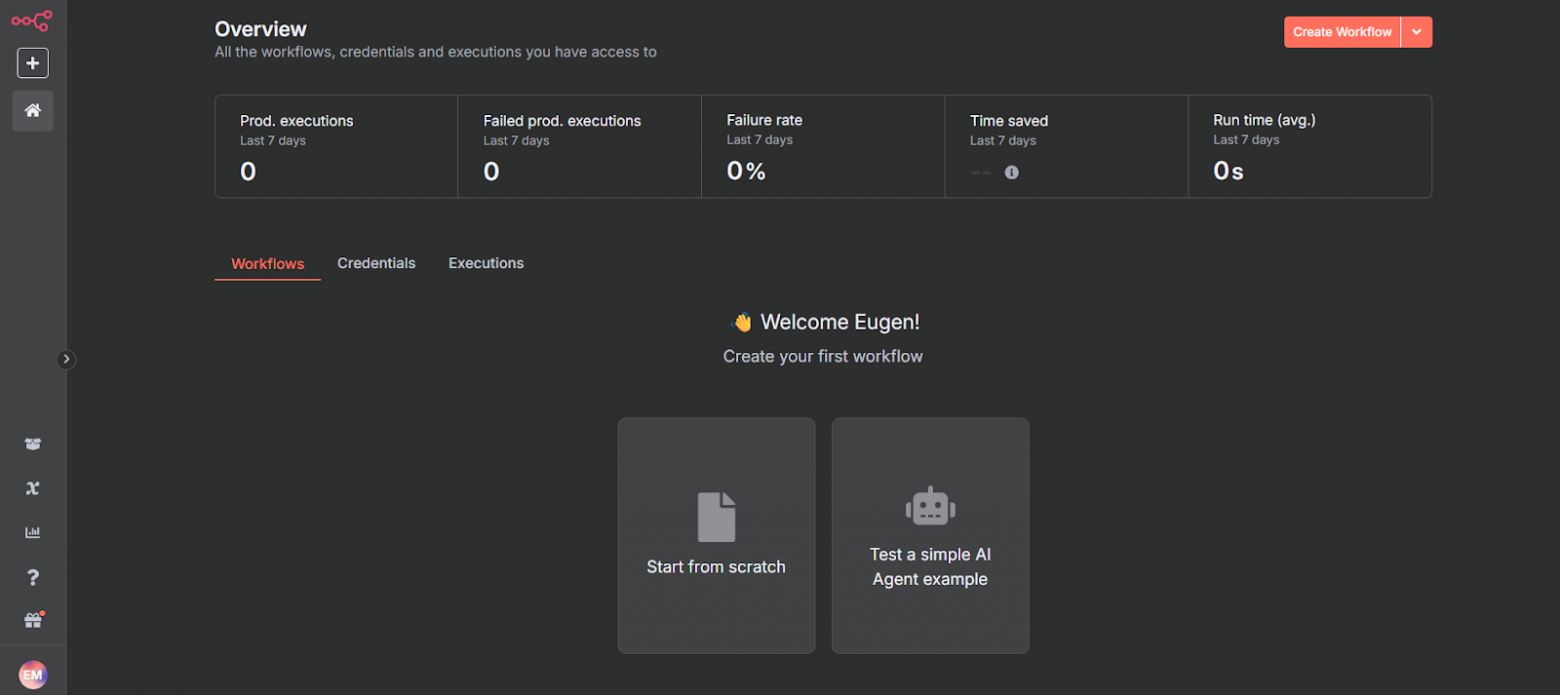Select the Failure rate stat card

coord(822,146)
